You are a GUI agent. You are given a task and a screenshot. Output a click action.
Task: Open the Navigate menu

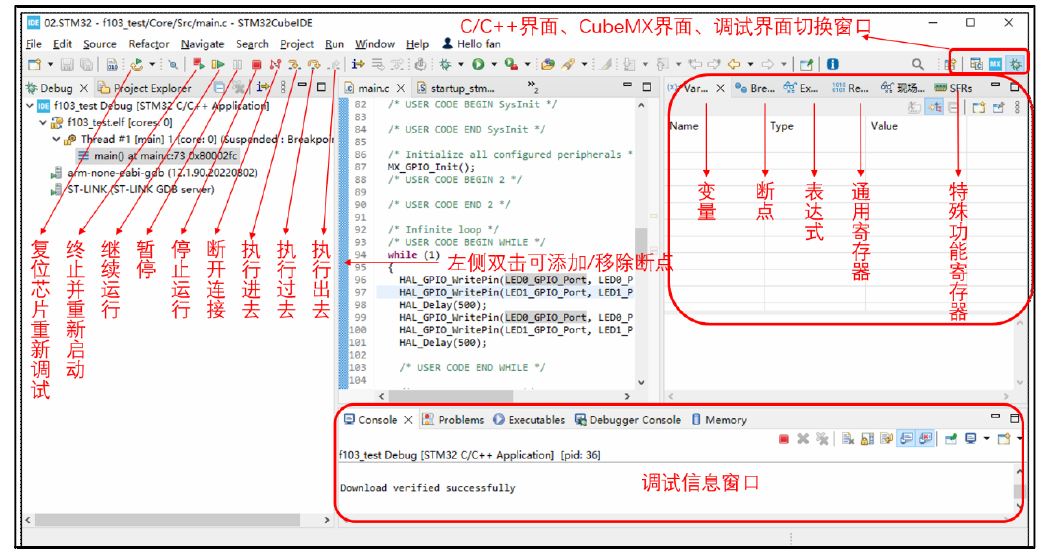click(x=202, y=44)
